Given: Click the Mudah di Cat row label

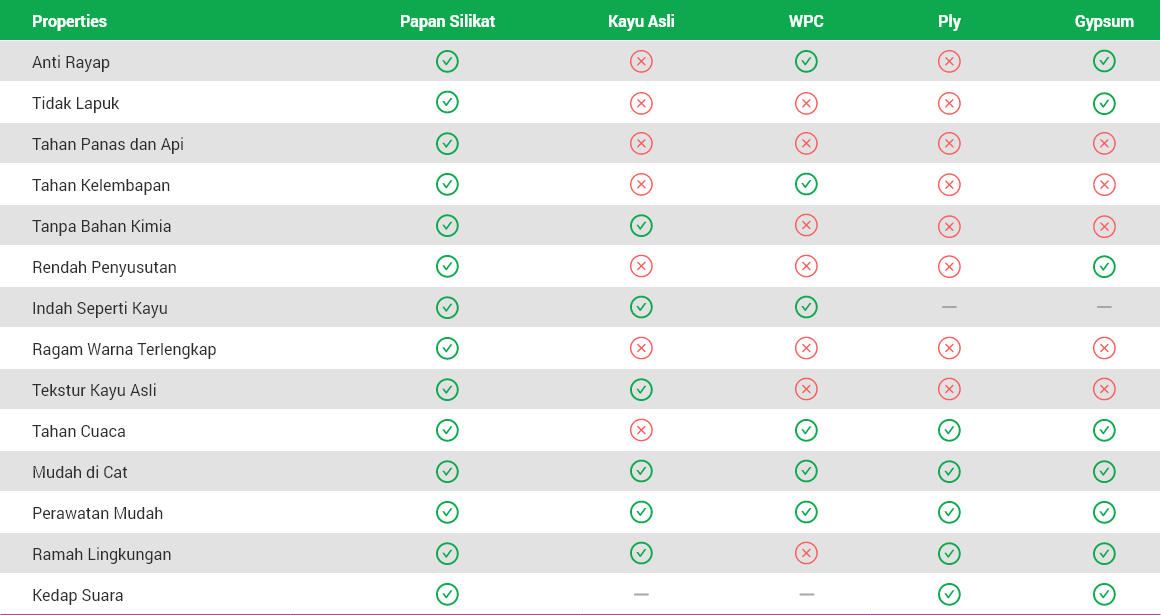Looking at the screenshot, I should pos(80,472).
